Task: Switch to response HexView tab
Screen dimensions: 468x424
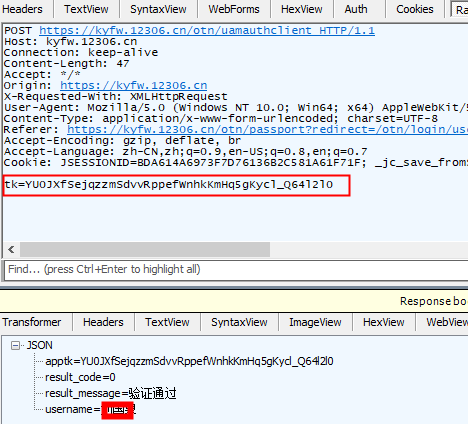Action: (x=384, y=322)
